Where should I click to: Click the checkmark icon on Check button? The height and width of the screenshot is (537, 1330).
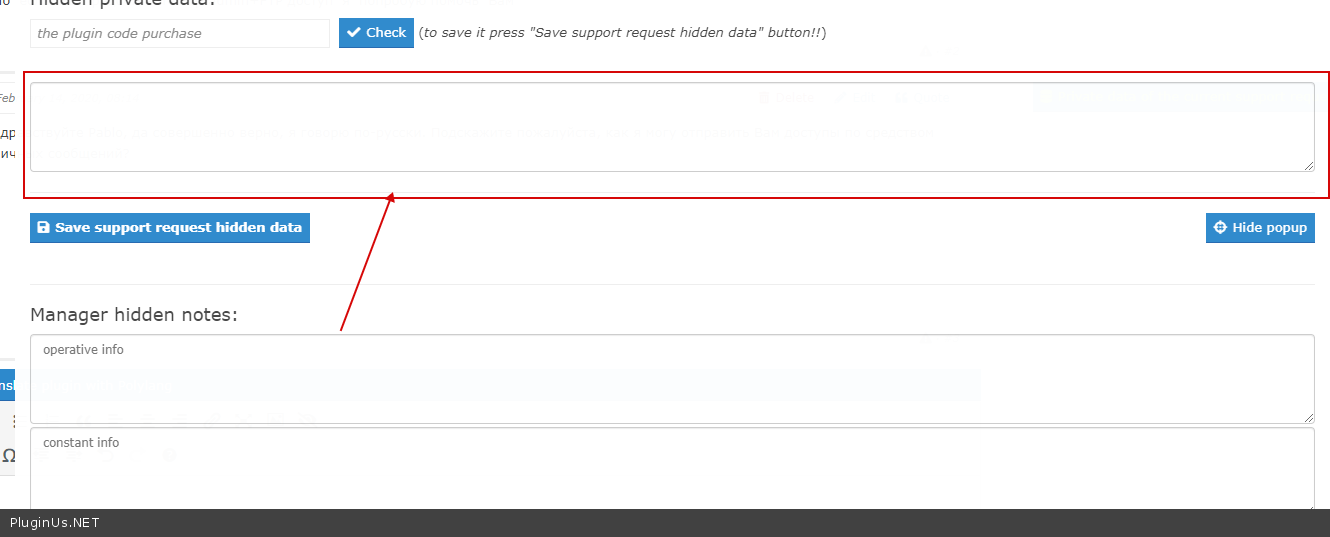click(354, 33)
